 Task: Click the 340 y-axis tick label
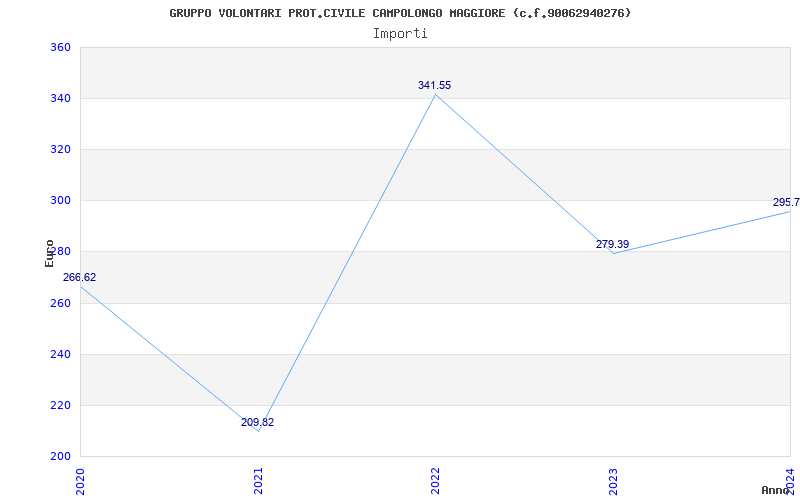coord(60,98)
